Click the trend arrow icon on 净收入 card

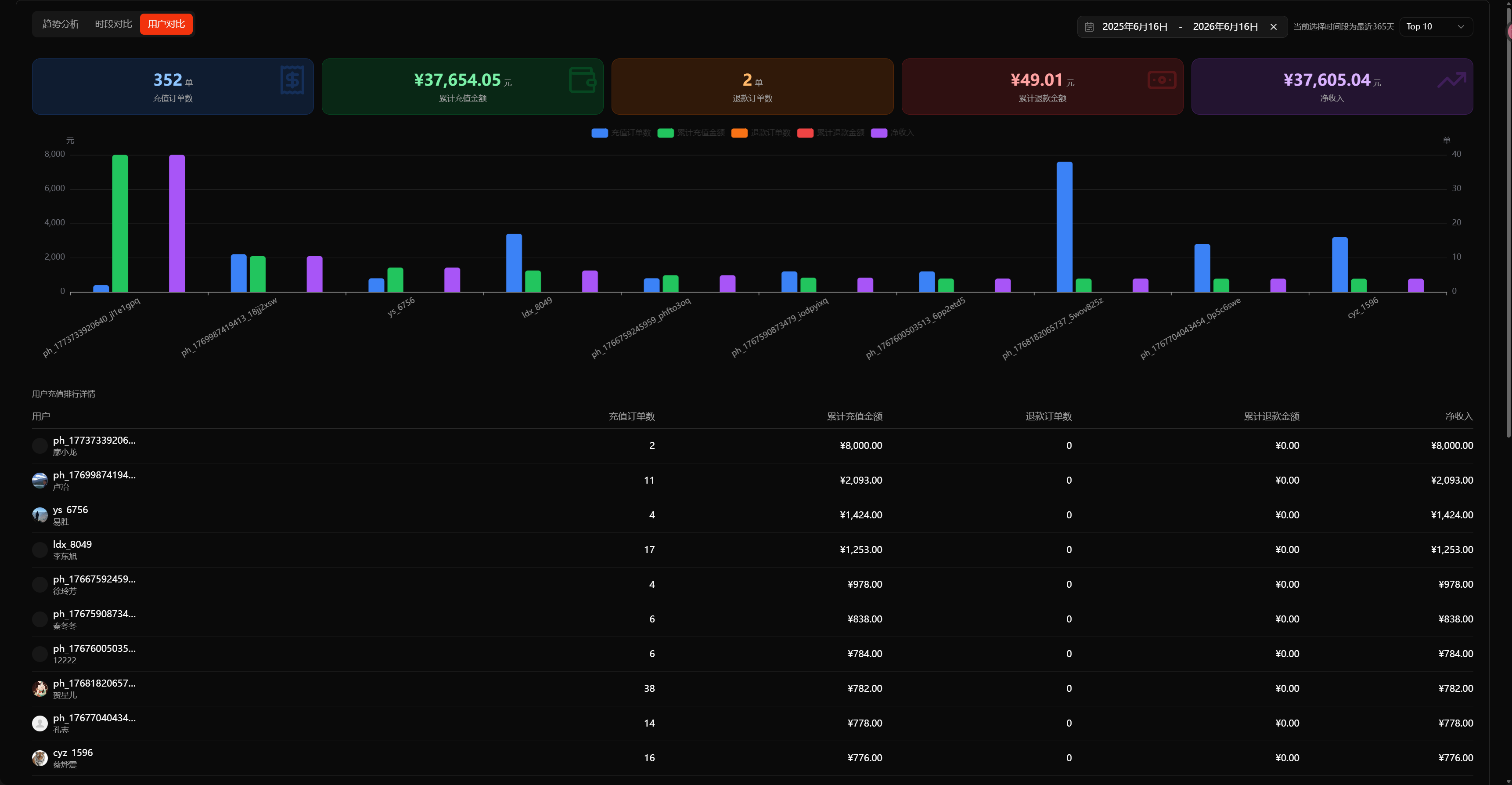[1451, 80]
